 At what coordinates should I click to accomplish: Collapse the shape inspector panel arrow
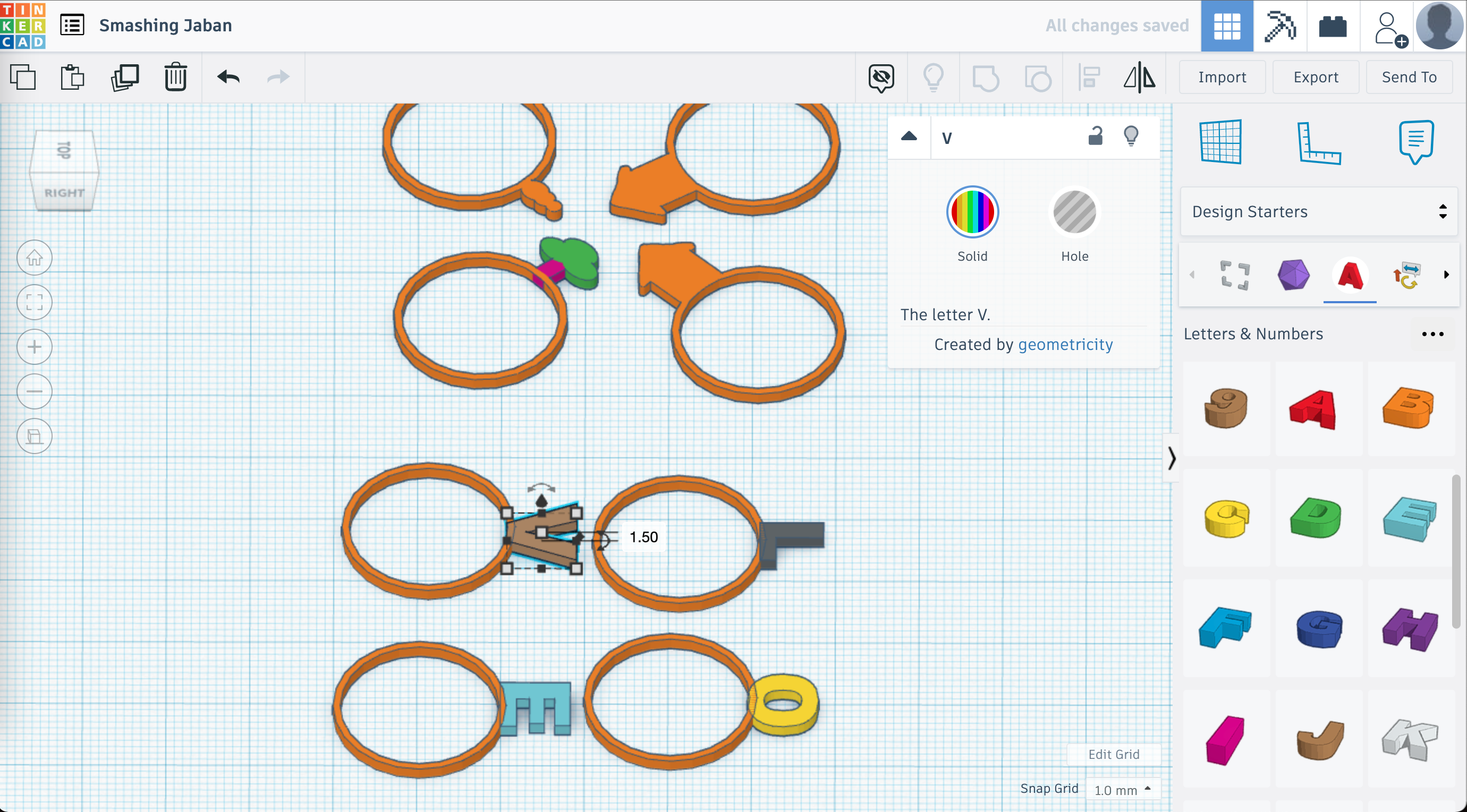[909, 136]
